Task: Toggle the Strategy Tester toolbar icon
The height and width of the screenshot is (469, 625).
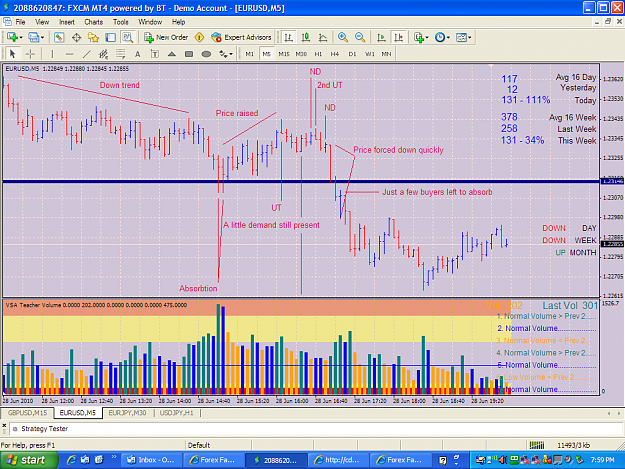Action: 128,37
